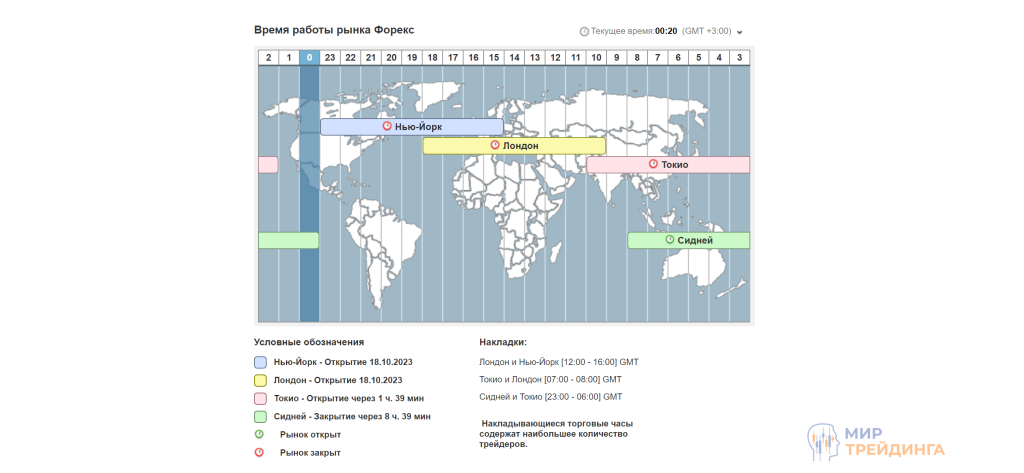This screenshot has height=473, width=1024.
Task: Click the blue New York legend swatch
Action: click(x=260, y=362)
